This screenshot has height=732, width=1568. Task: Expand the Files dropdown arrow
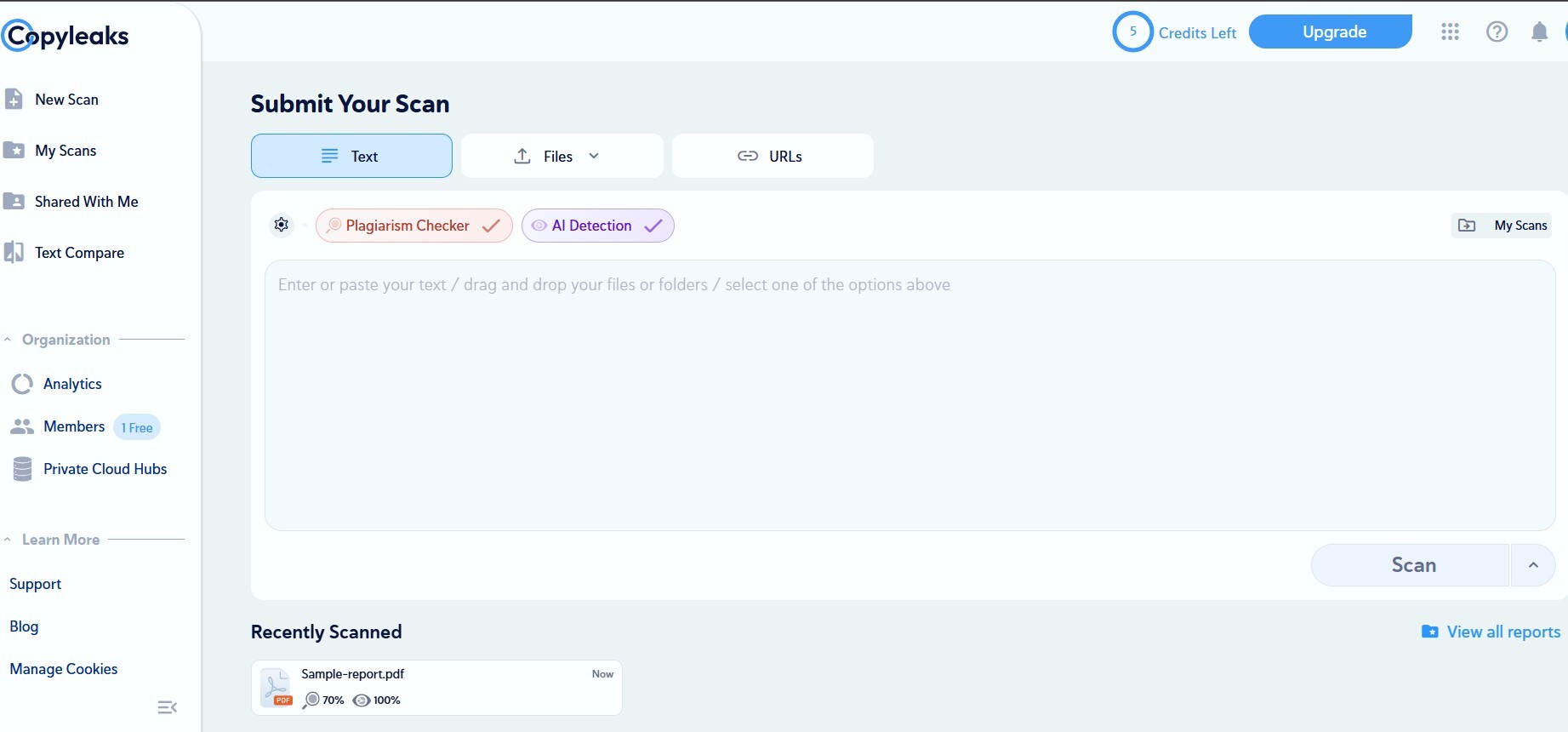tap(594, 156)
